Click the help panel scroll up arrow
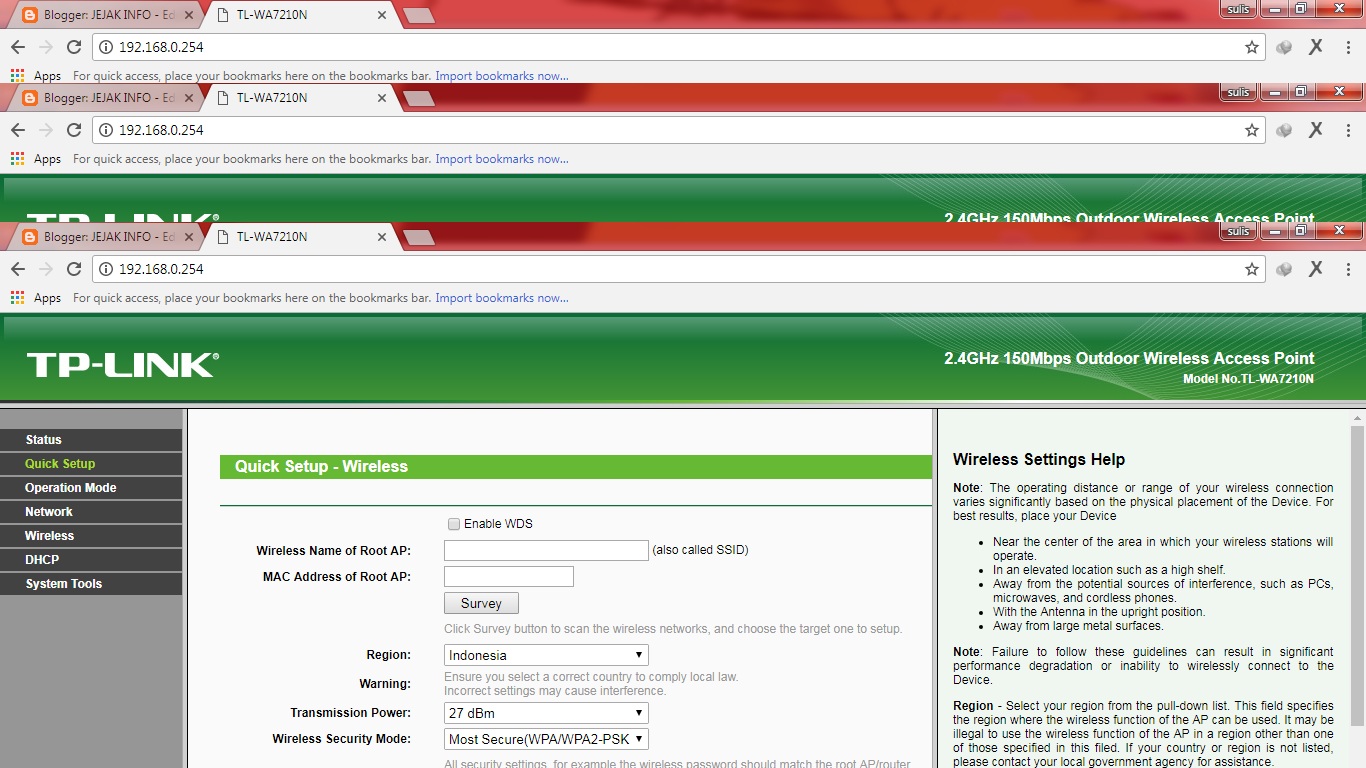 coord(1357,417)
